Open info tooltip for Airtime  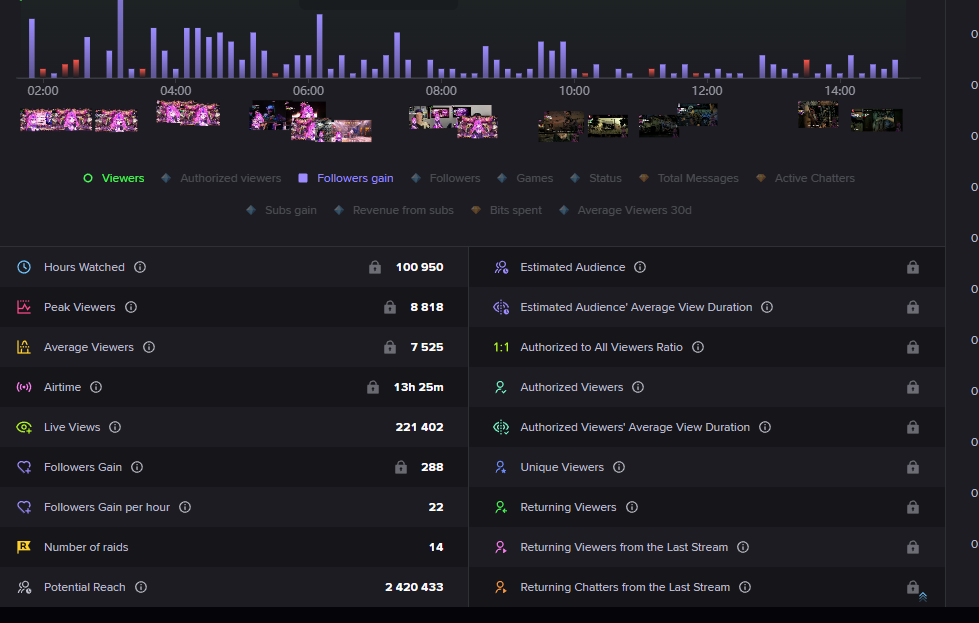[x=96, y=387]
